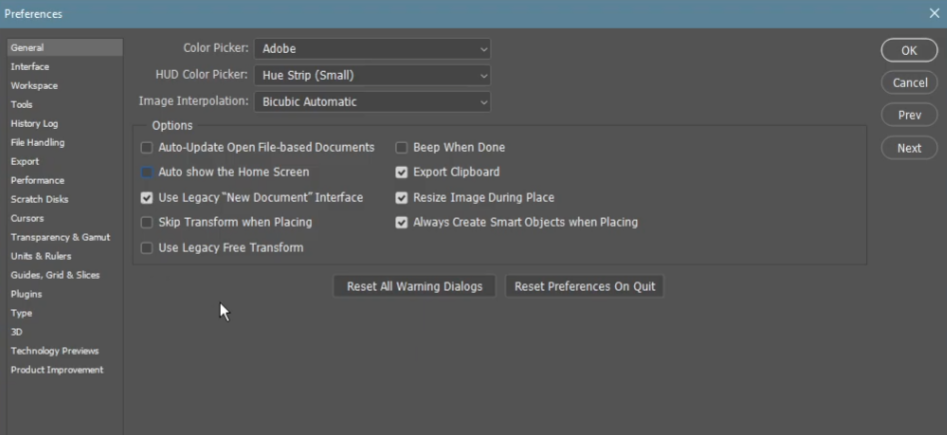Uncheck Resize Image During Place
947x435 pixels.
click(402, 198)
